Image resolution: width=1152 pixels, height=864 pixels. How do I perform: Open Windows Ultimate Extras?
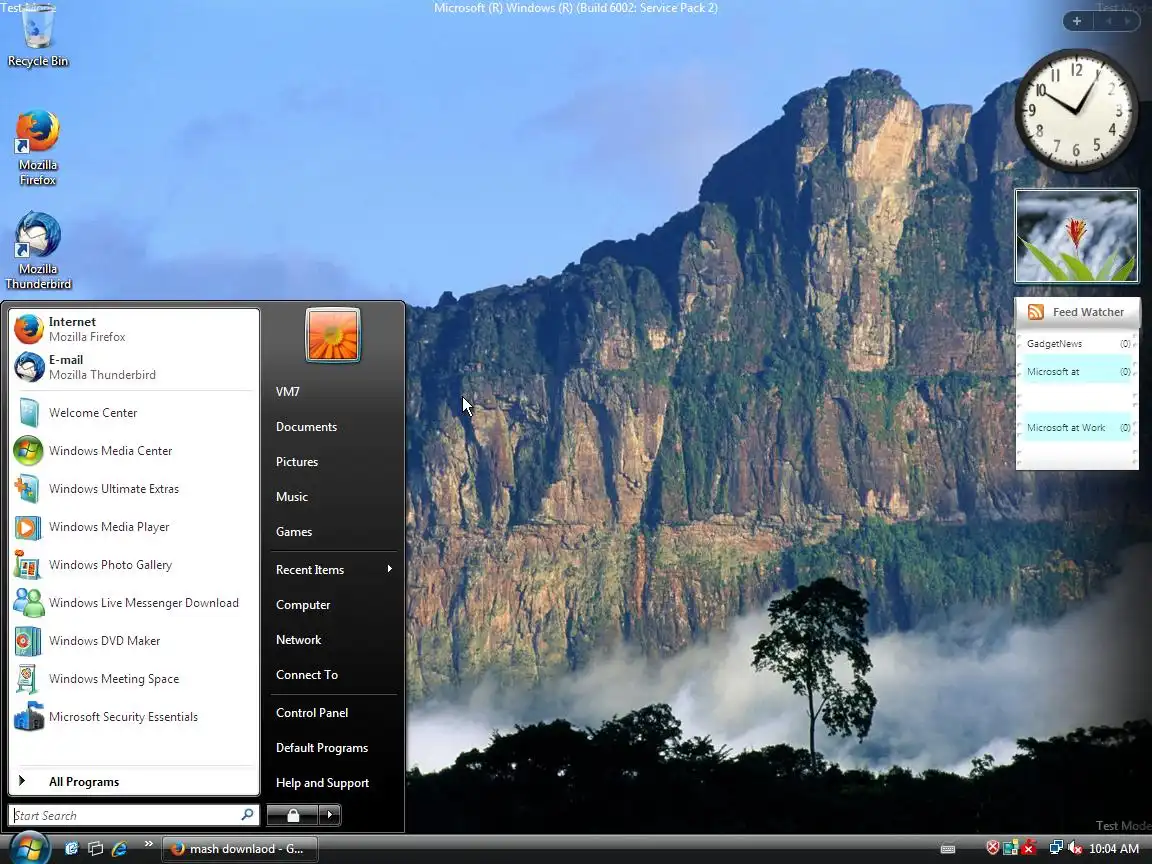coord(134,489)
